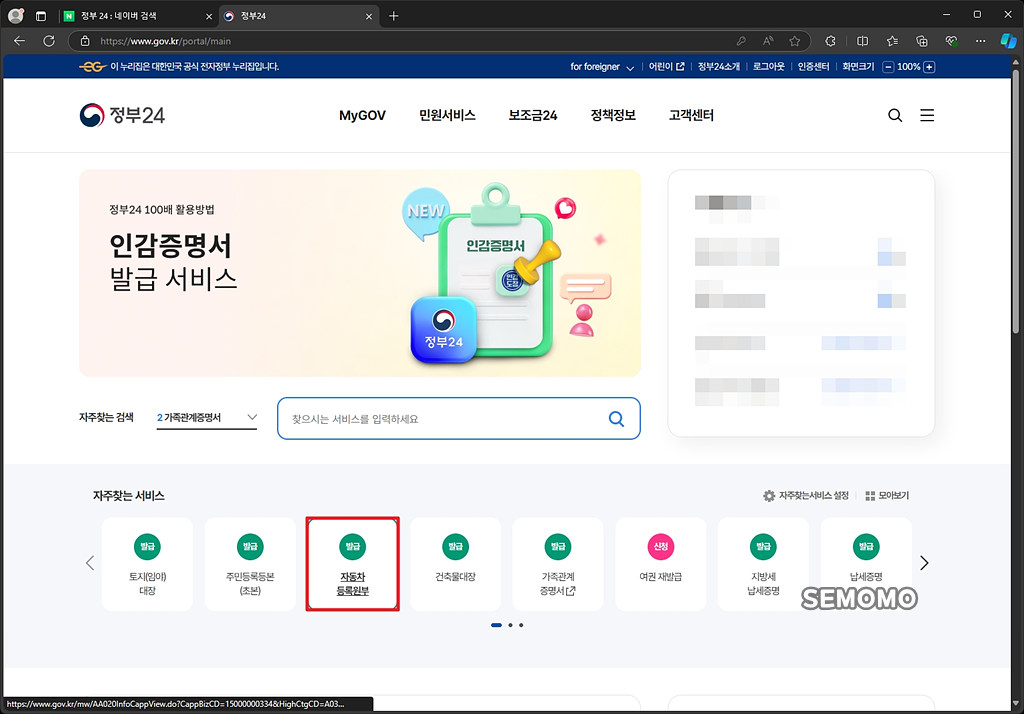Open the 지방세 납세증명 service card
1024x714 pixels.
763,564
